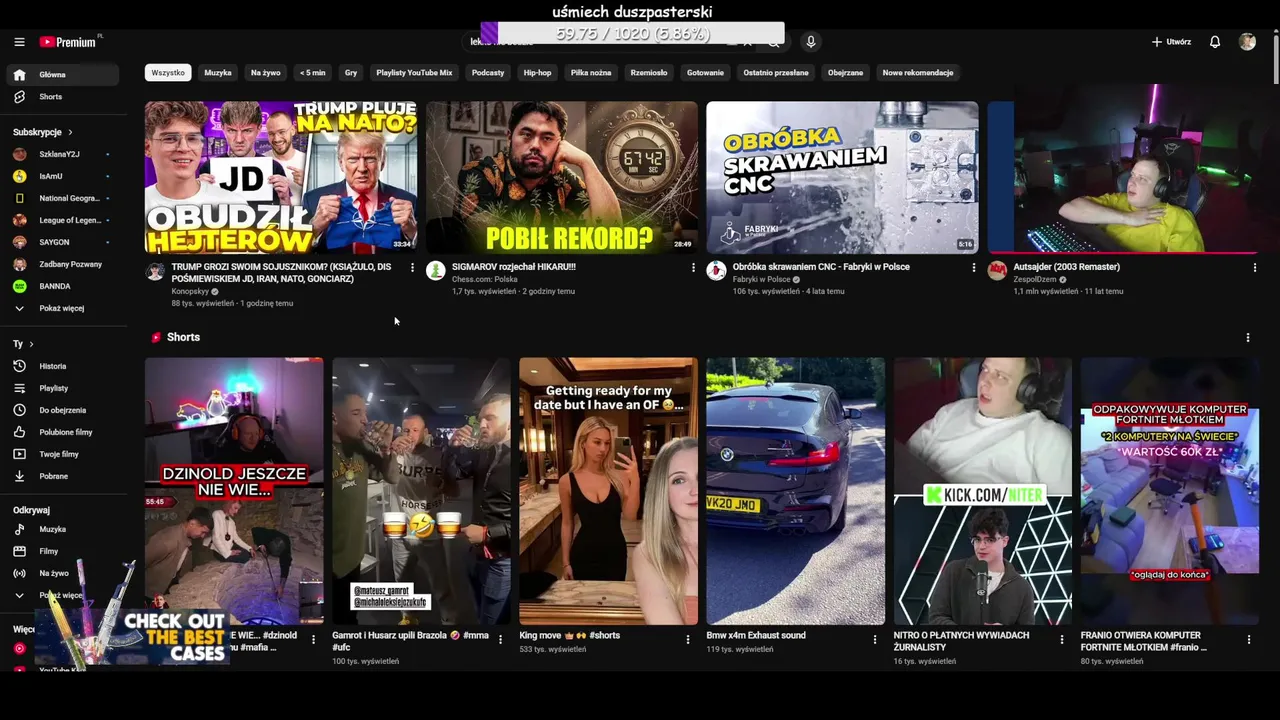Screen dimensions: 1280x720
Task: Select the Piłka nożna filter chip
Action: pos(591,73)
